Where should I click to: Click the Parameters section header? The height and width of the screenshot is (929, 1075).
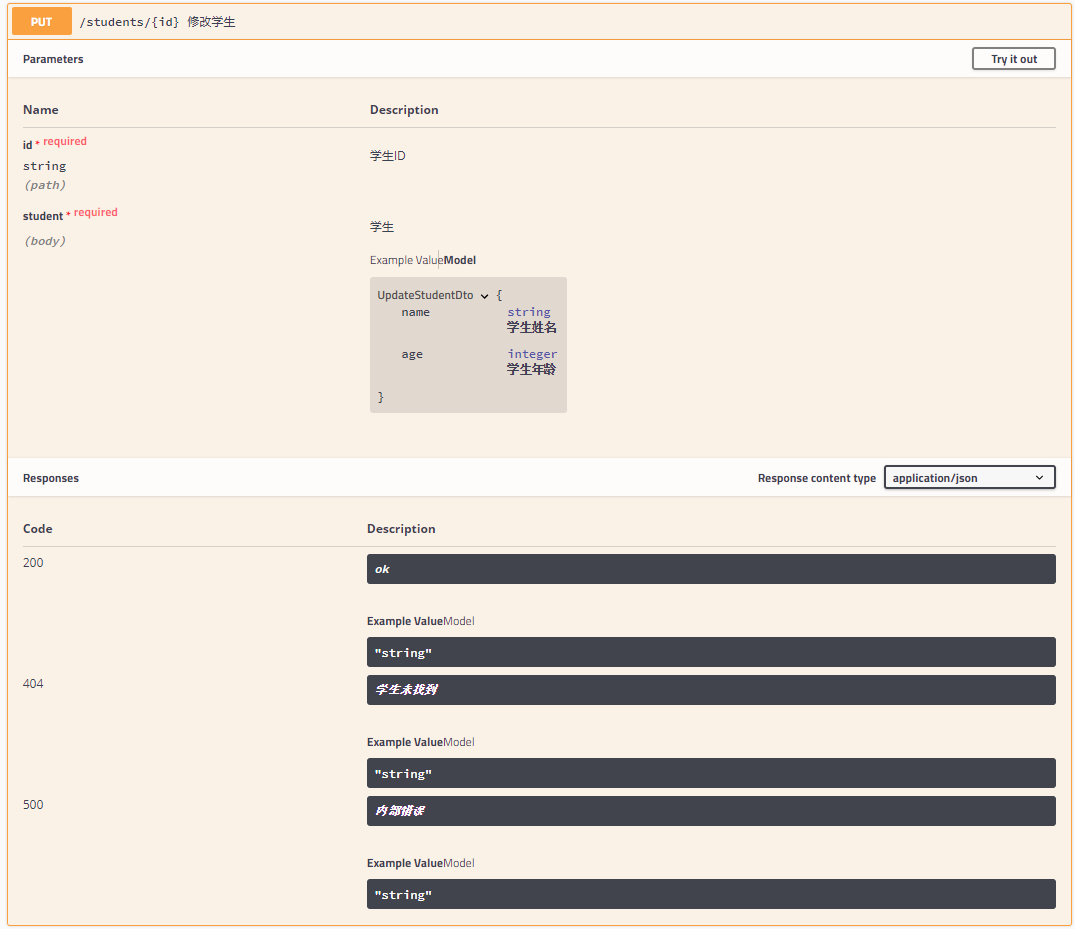pyautogui.click(x=53, y=59)
